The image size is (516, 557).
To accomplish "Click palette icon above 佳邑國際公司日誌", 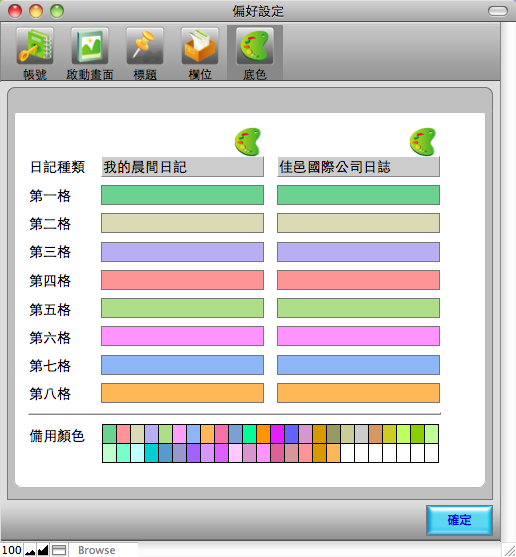I will point(423,142).
